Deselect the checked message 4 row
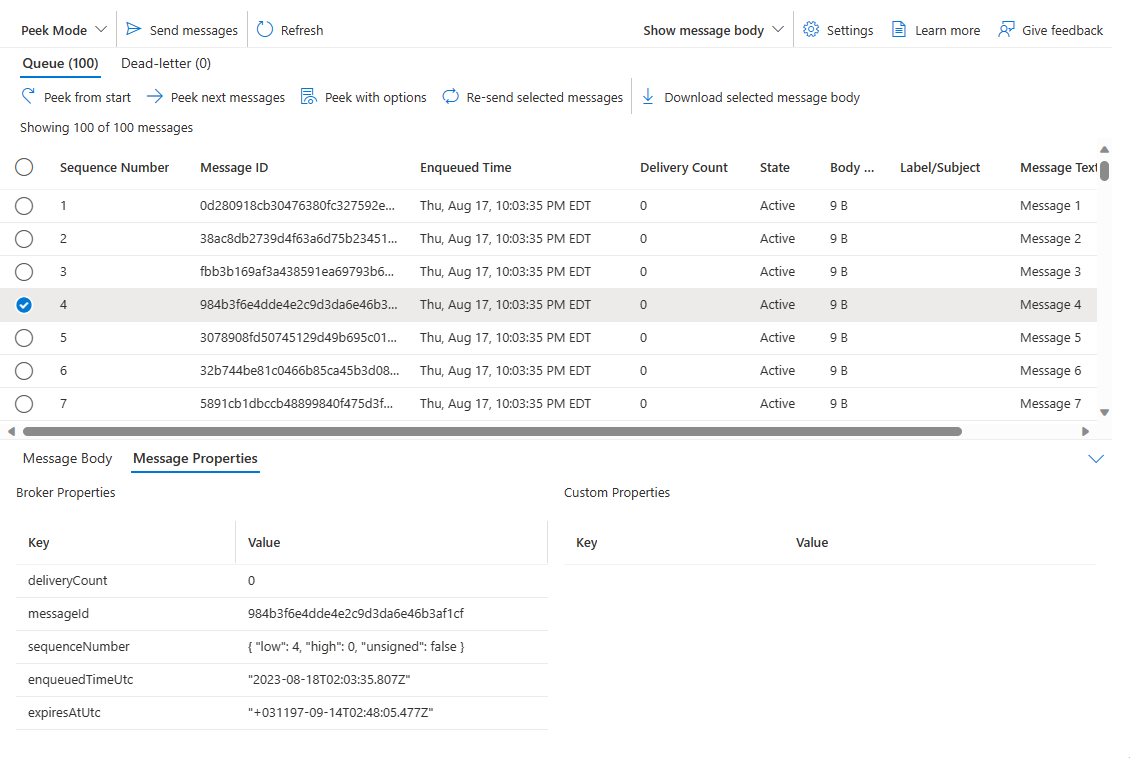This screenshot has height=758, width=1130. point(24,305)
